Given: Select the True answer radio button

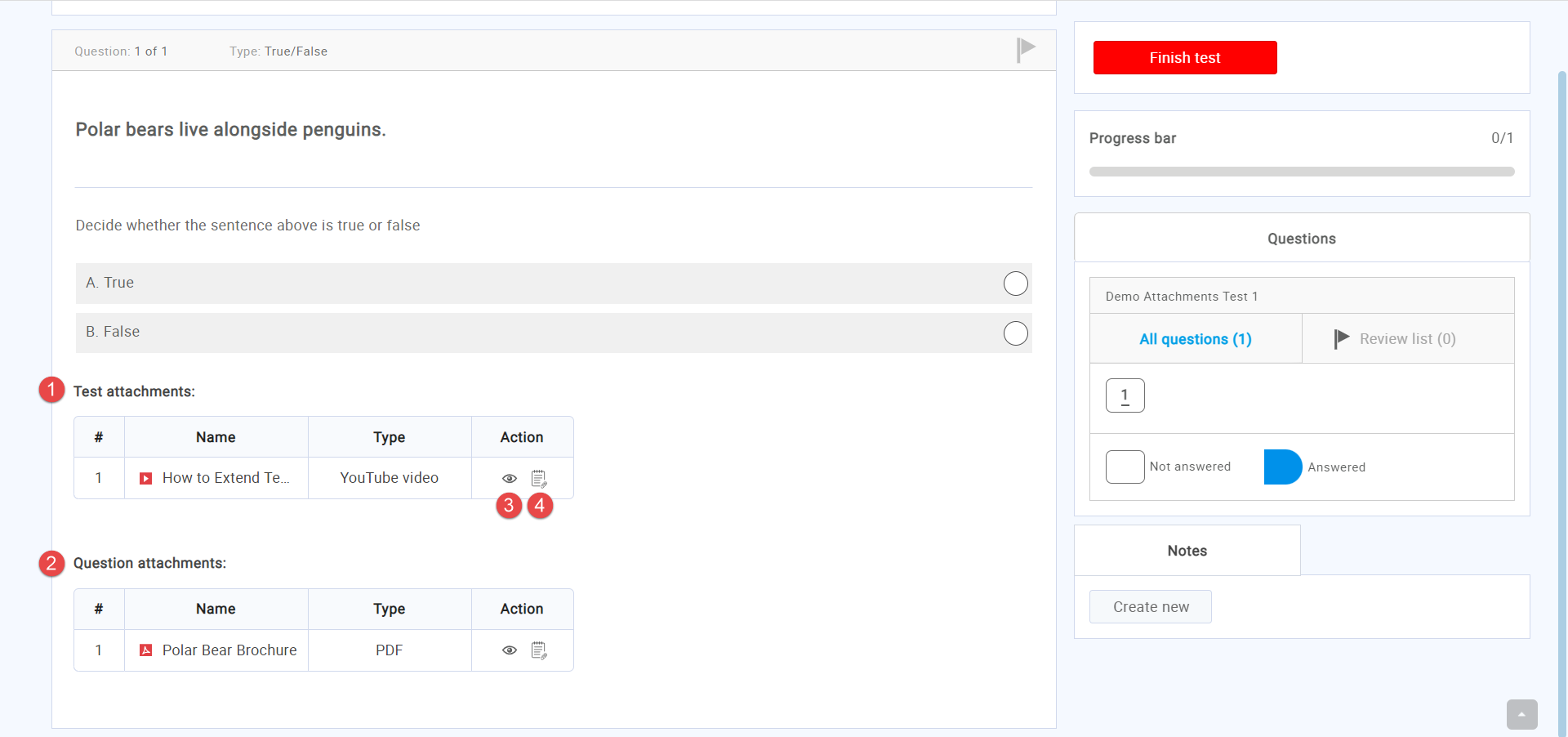Looking at the screenshot, I should (x=1015, y=284).
